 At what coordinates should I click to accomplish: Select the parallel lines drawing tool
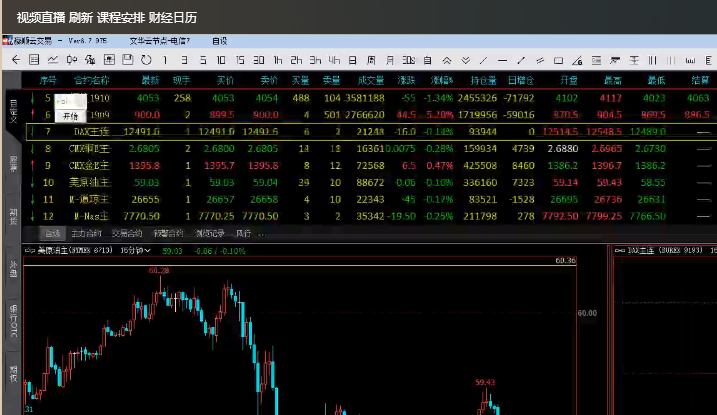[540, 60]
